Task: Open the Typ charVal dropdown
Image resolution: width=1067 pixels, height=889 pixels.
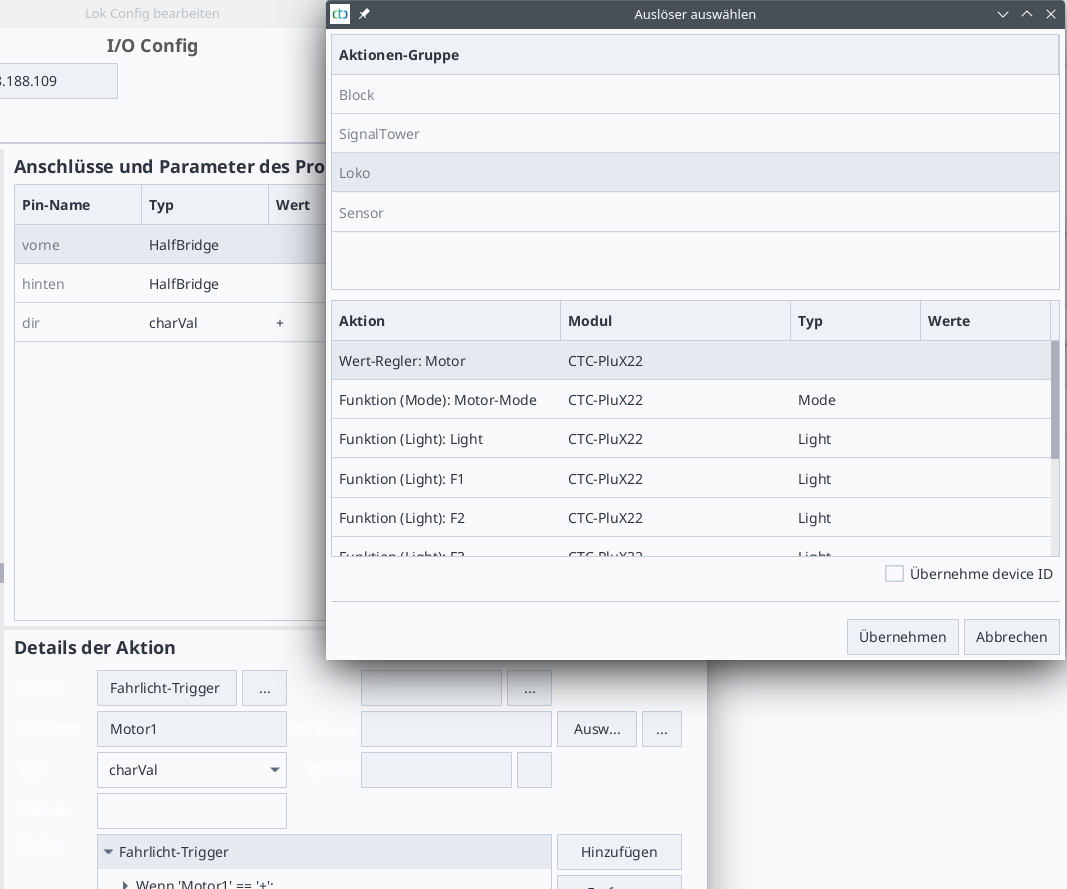Action: point(274,770)
